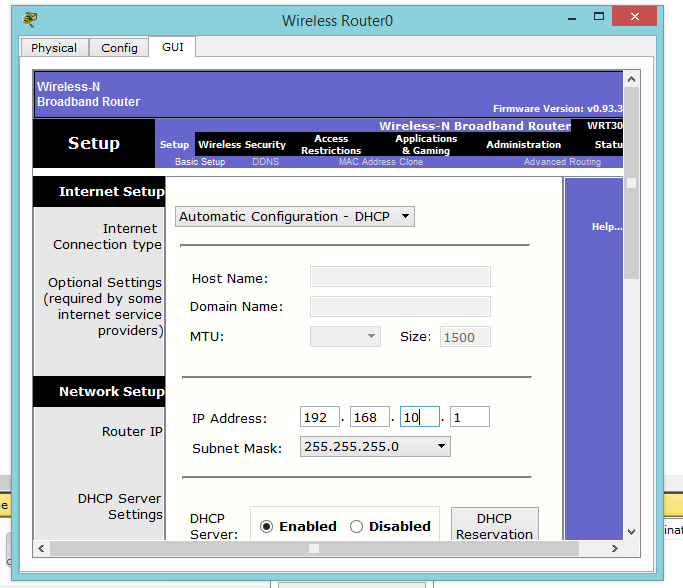
Task: Expand the Subnet Mask dropdown
Action: point(375,447)
